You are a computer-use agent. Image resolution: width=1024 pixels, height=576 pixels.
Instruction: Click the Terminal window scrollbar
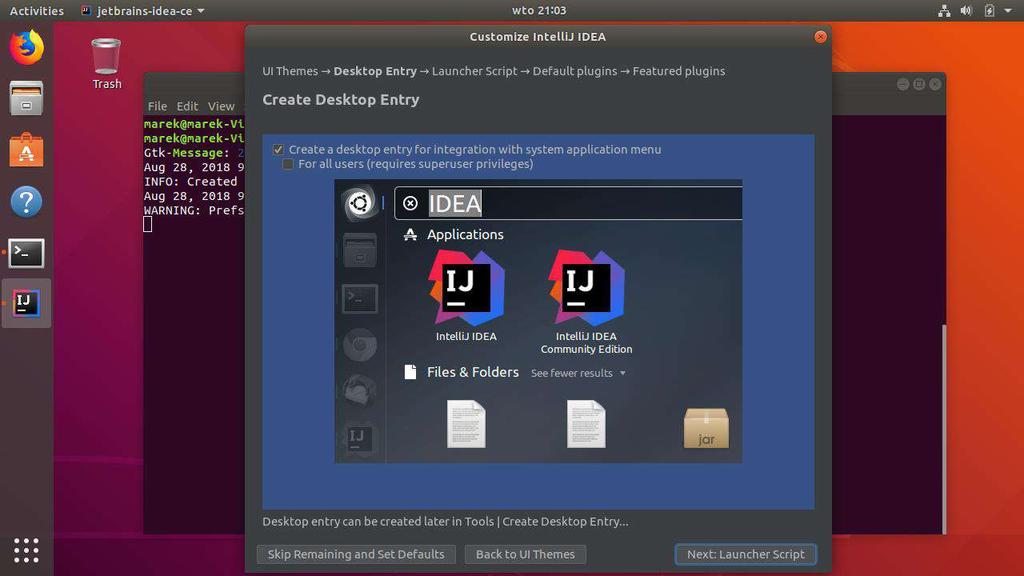943,428
